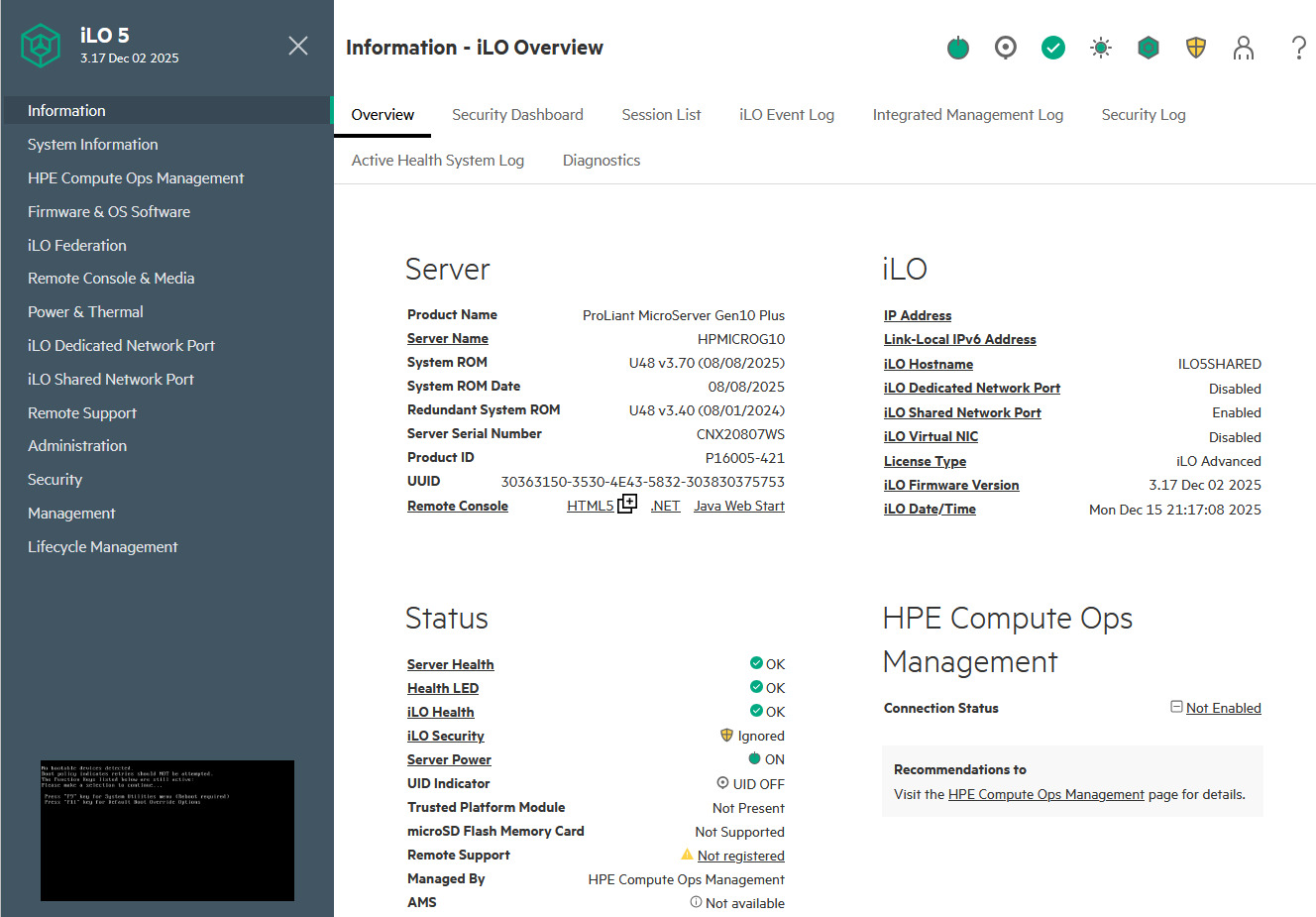Open help with the question mark icon
This screenshot has height=917, width=1316.
(1298, 48)
